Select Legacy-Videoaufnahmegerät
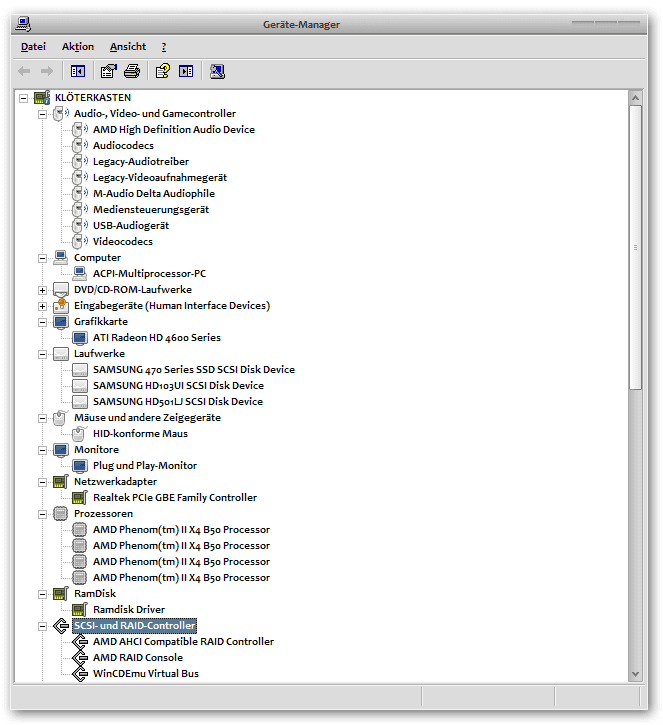 (x=160, y=178)
